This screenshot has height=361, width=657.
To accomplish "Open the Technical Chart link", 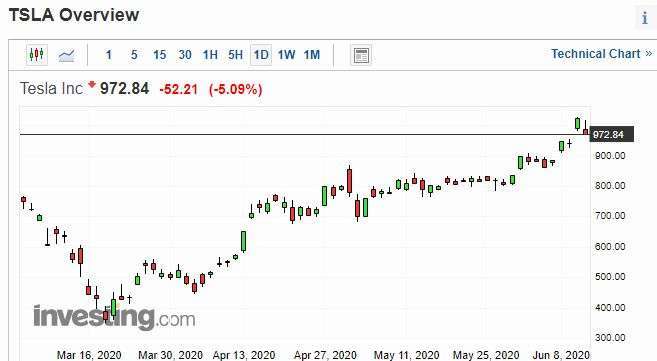I will (x=602, y=54).
